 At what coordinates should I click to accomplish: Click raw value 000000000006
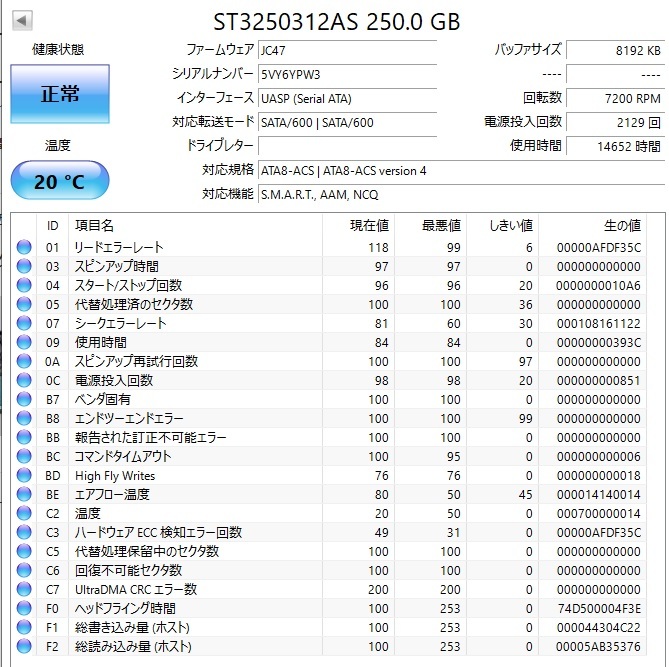coord(599,457)
